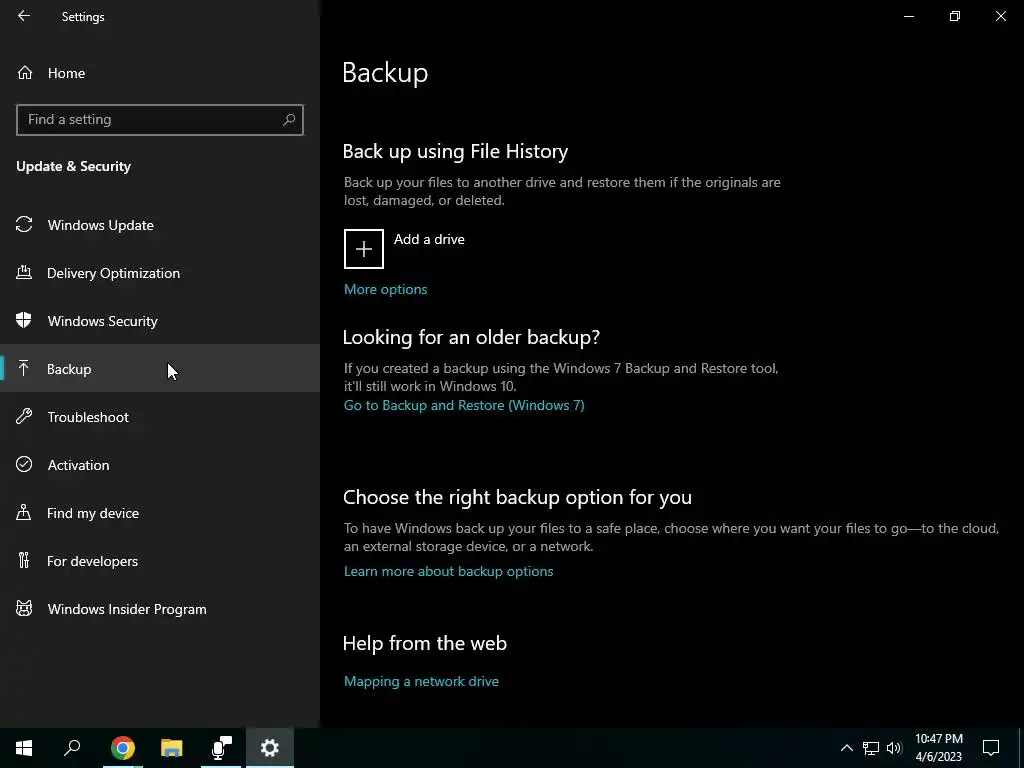Open File Explorer from taskbar

point(172,748)
